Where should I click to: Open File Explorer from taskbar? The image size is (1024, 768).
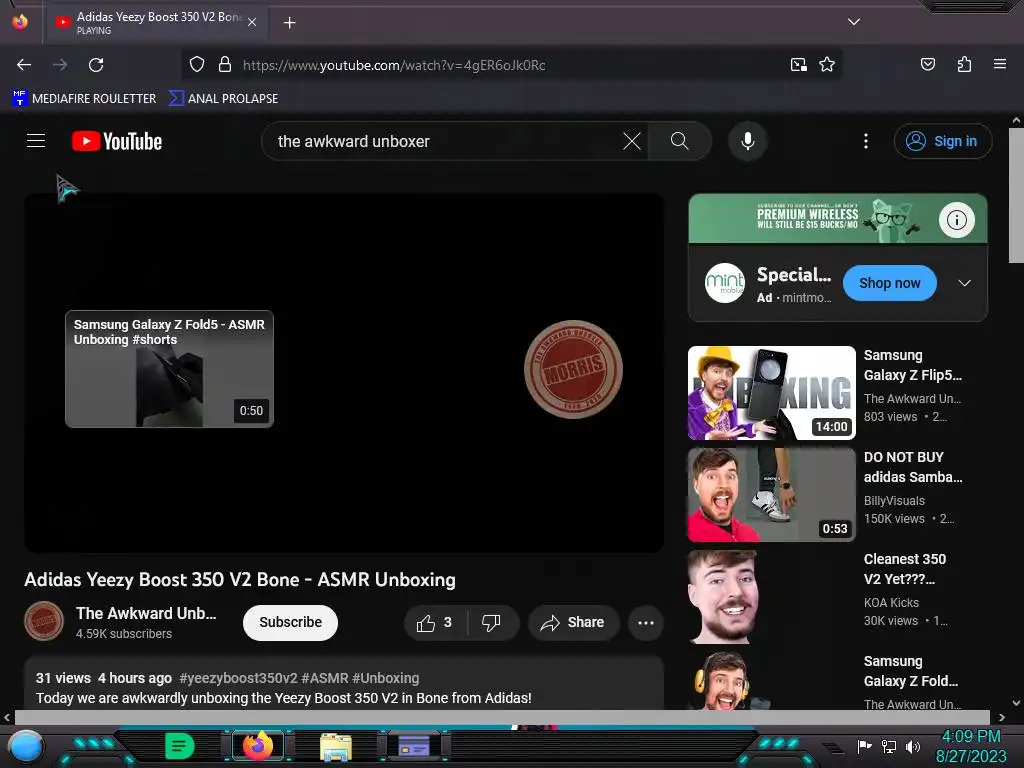click(336, 746)
